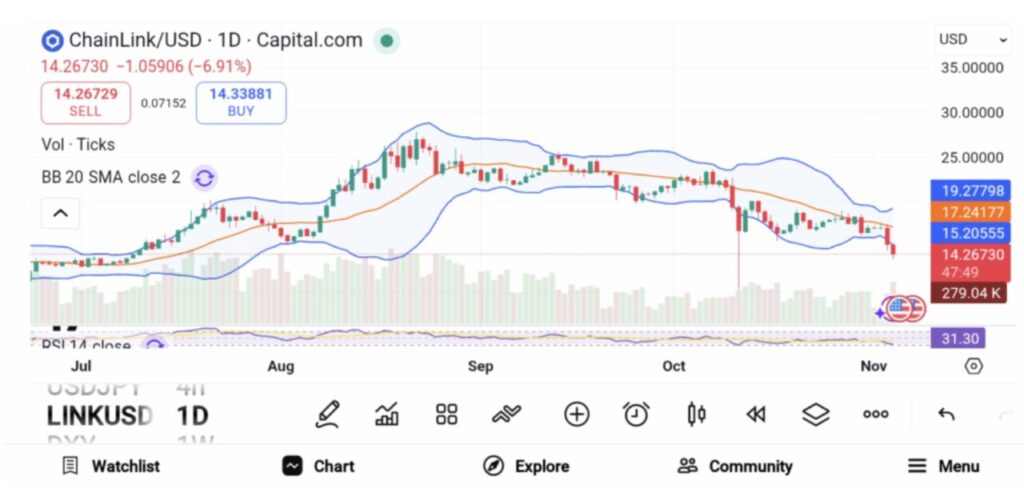Tap the plus circle add icon

pos(576,414)
